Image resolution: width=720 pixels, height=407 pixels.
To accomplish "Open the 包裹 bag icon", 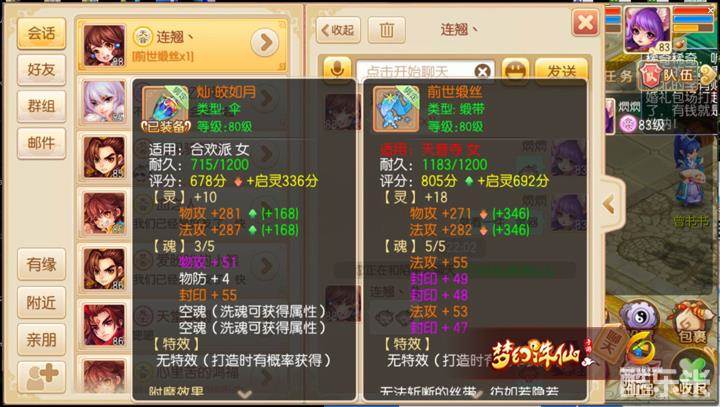I will pos(691,323).
